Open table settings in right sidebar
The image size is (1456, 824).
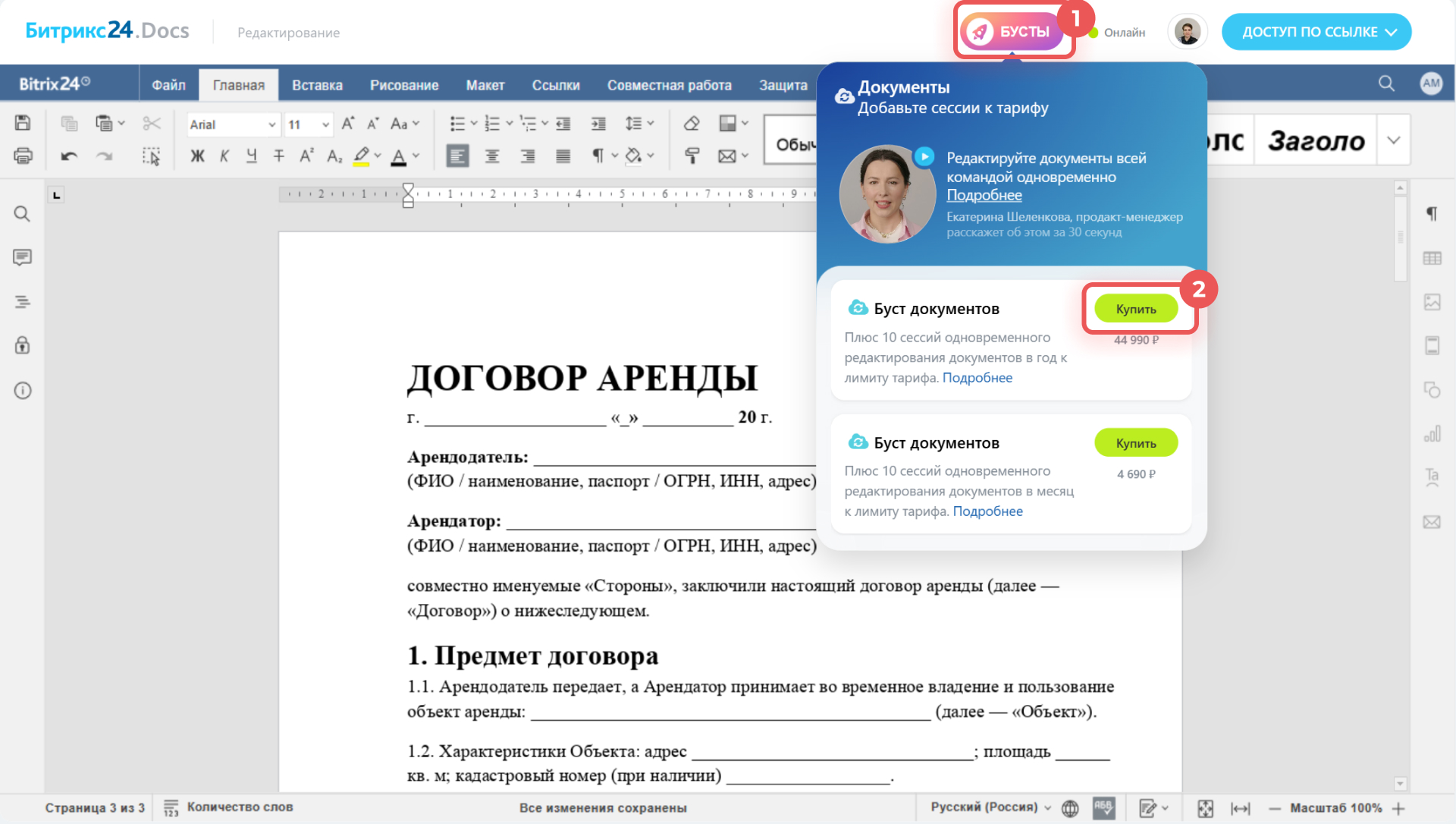tap(1432, 259)
